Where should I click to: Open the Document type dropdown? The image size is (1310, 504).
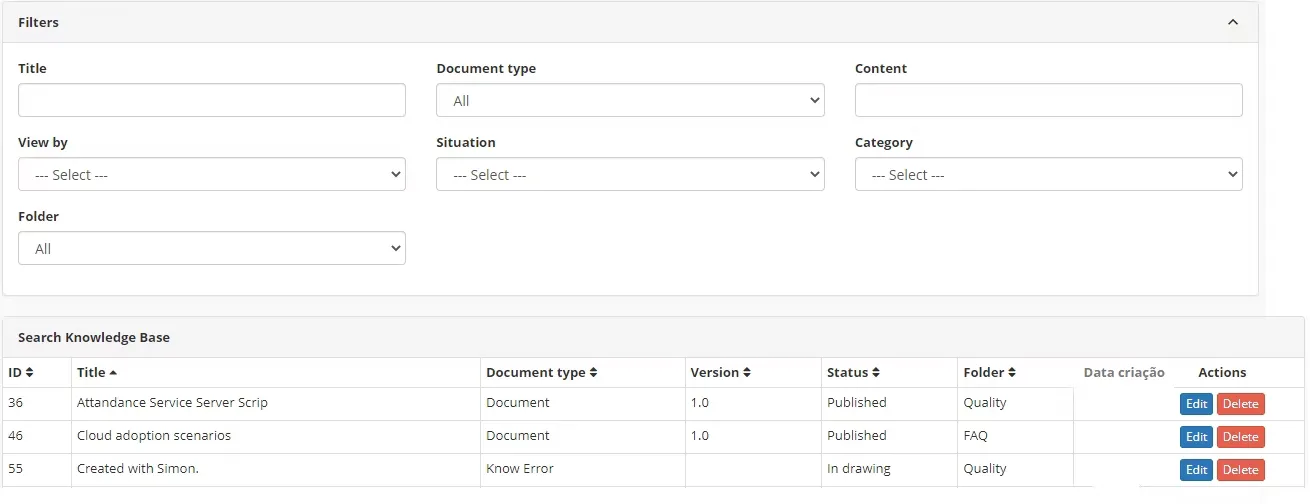coord(630,100)
